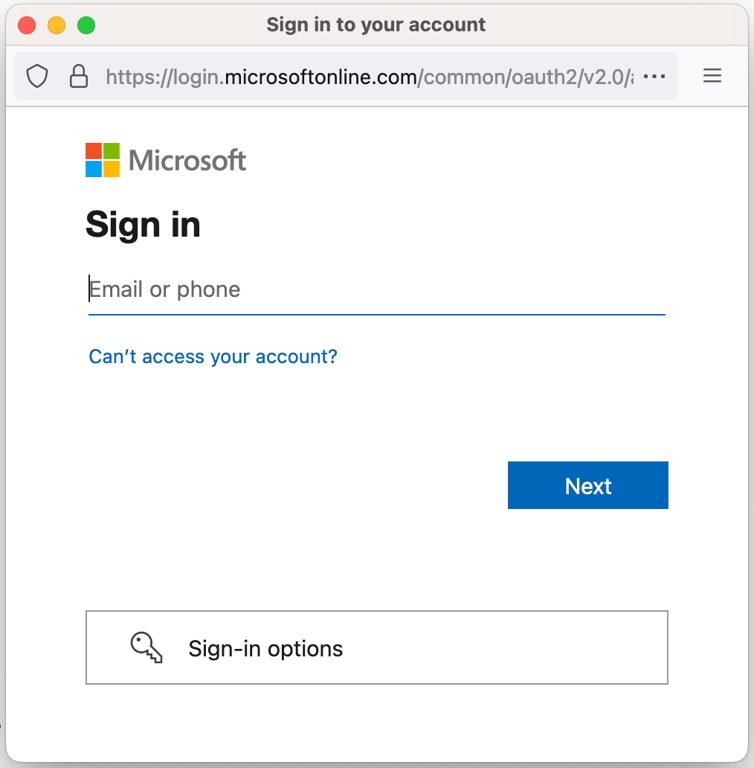This screenshot has height=768, width=754.
Task: Zoom the window with the green button
Action: 86,25
